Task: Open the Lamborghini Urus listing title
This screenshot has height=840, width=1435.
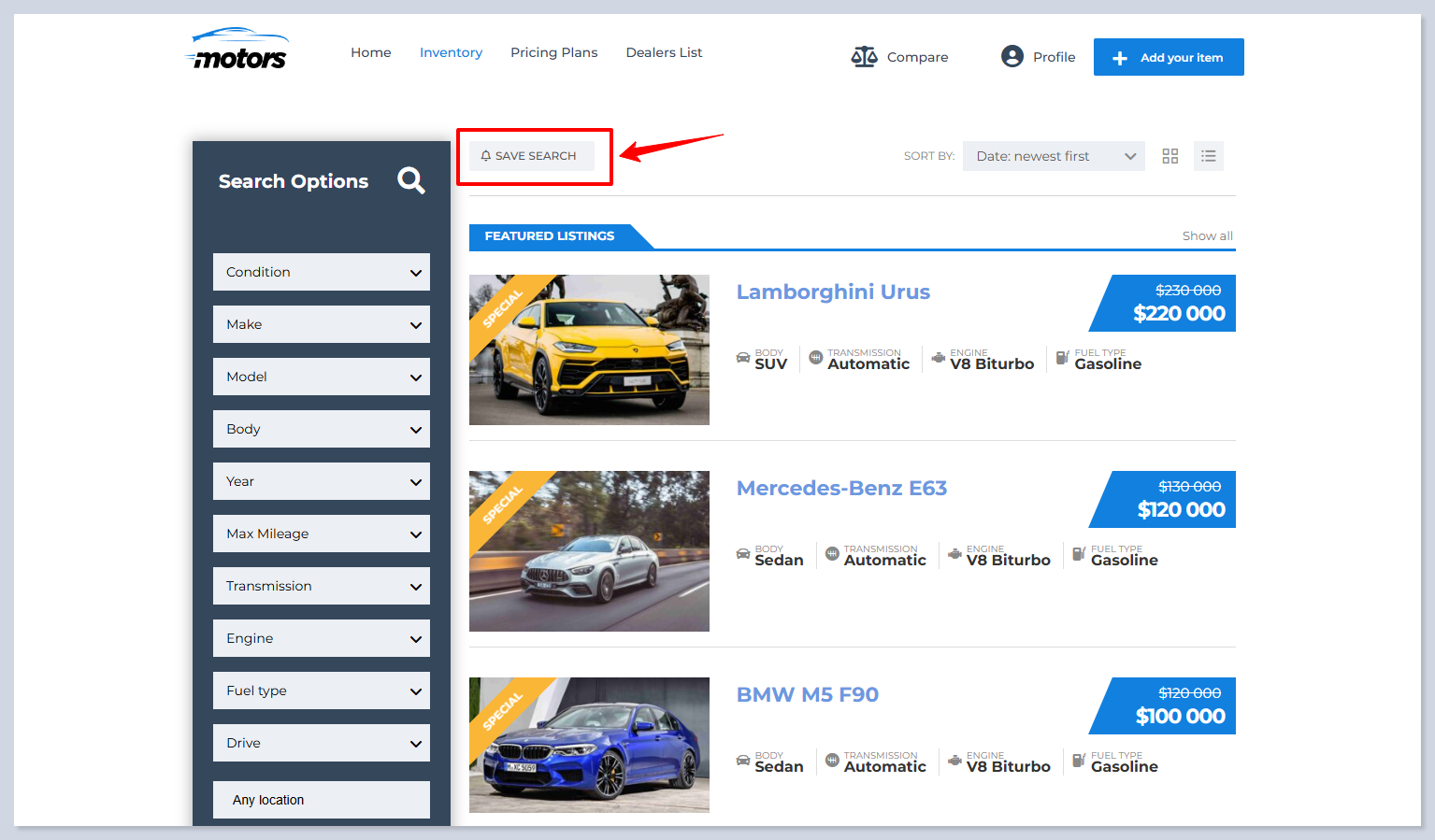Action: 833,292
